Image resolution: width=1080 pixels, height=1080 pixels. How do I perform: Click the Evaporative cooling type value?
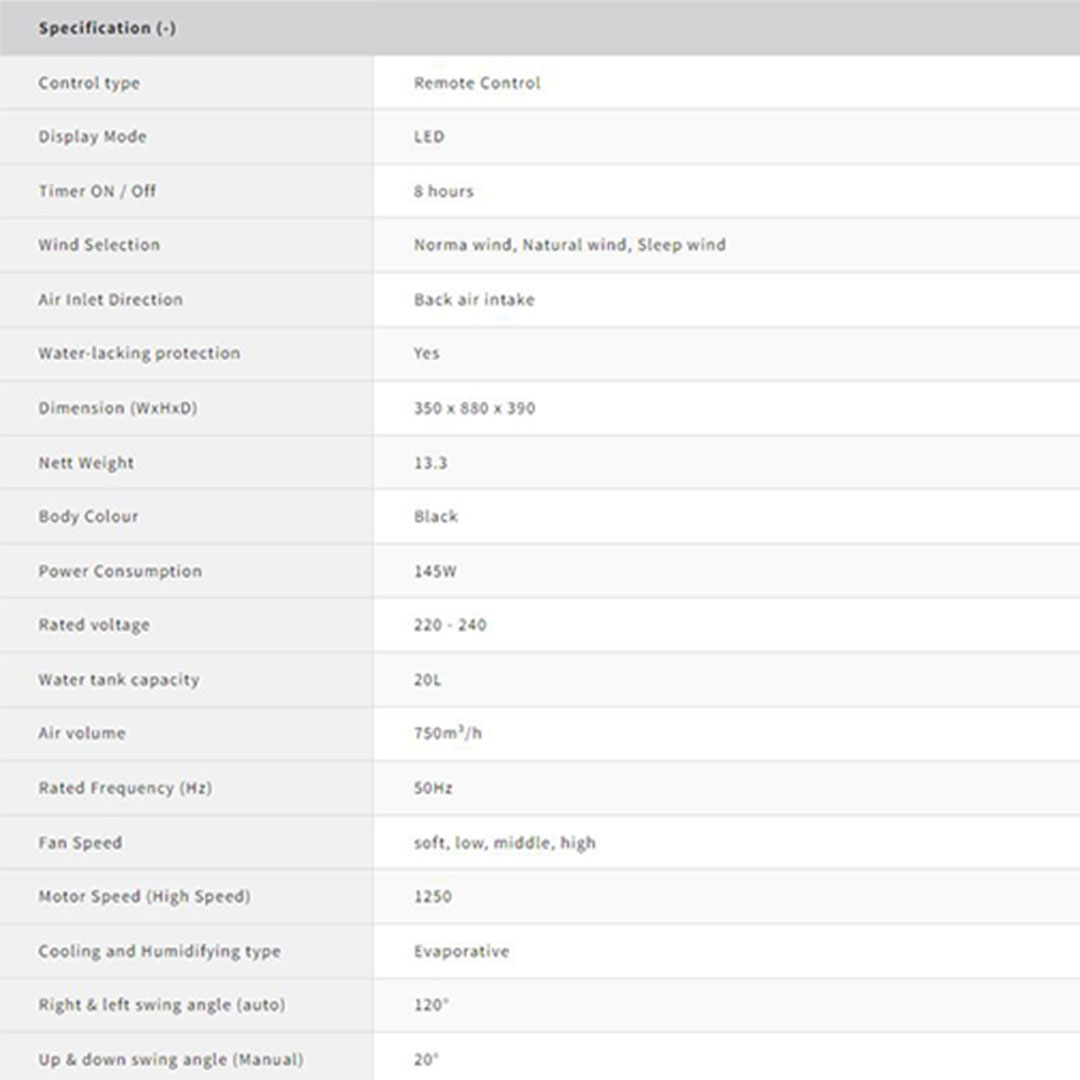tap(461, 951)
